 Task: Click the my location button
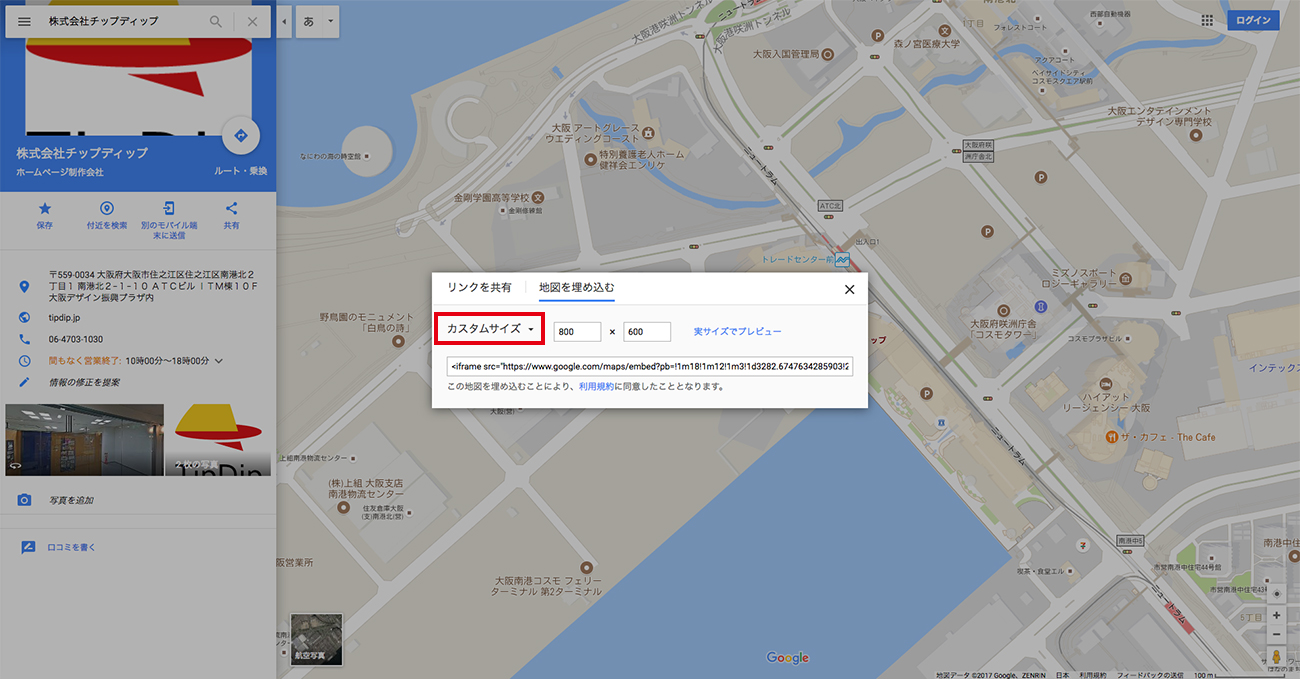1277,594
